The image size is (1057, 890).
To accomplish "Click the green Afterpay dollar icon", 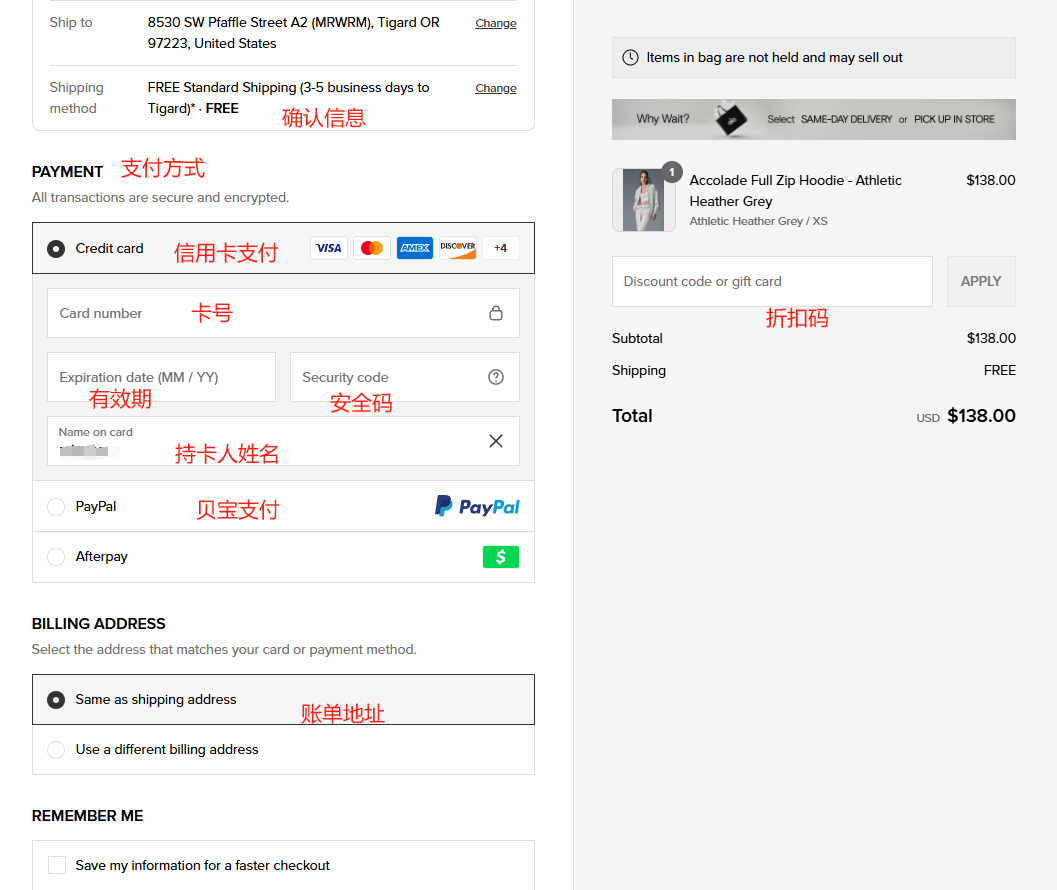I will [501, 557].
